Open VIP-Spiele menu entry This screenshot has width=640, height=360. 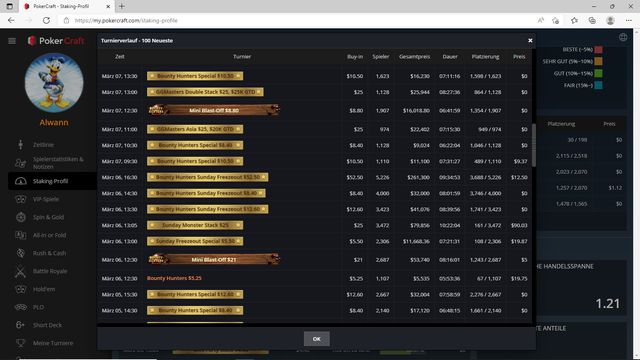pos(46,199)
